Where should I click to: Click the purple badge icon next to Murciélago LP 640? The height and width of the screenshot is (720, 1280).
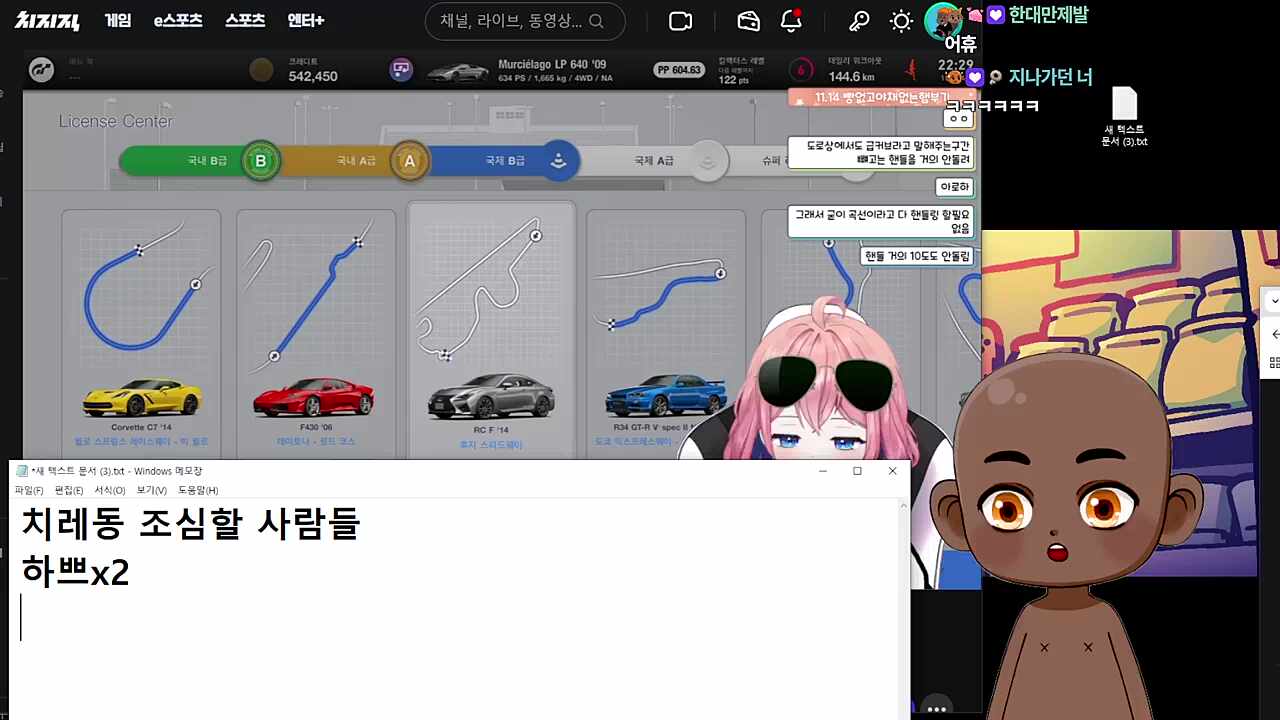401,69
